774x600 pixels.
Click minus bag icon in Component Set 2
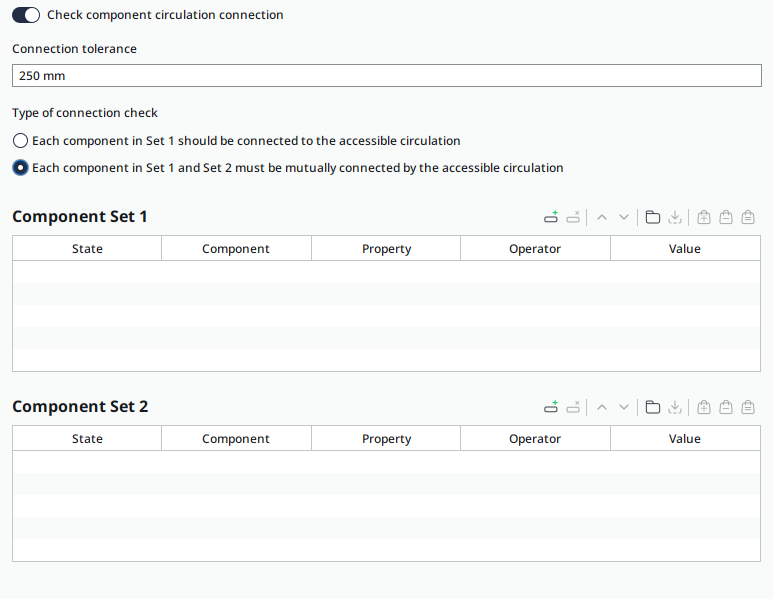click(x=726, y=407)
